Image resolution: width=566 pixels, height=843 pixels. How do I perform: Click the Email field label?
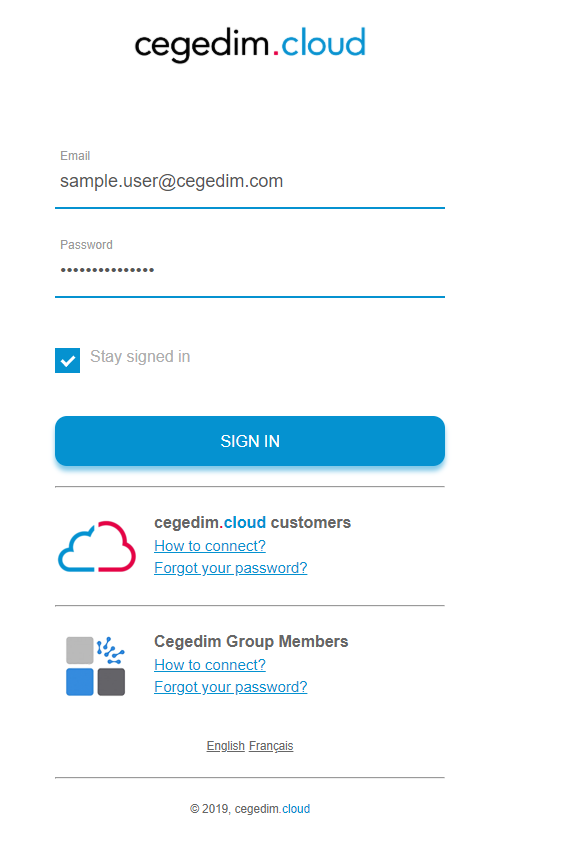point(75,155)
